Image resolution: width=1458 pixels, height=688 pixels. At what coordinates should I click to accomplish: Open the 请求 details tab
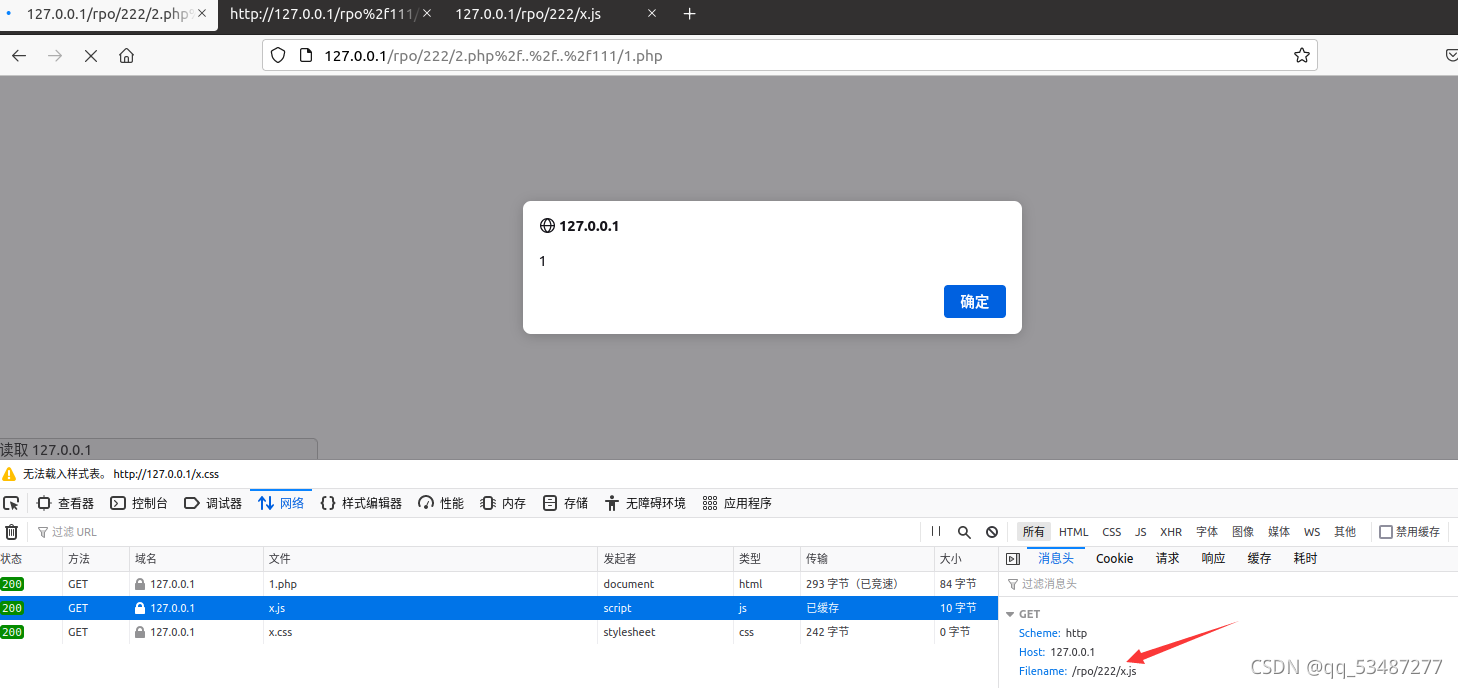click(x=1168, y=559)
